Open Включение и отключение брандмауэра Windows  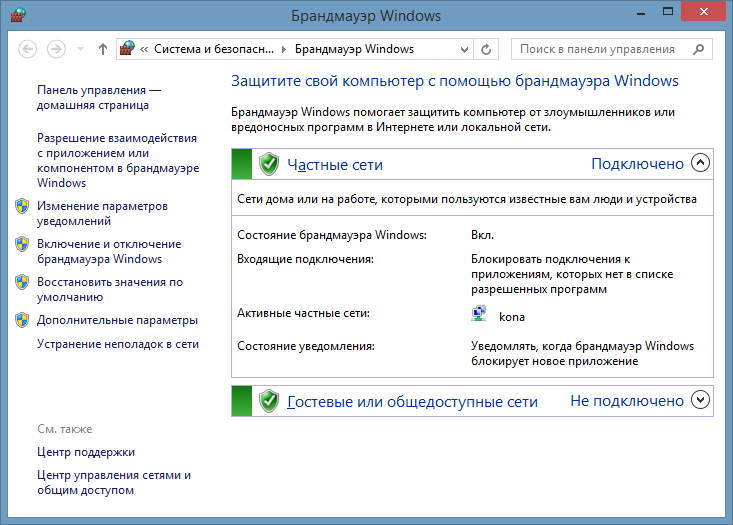coord(109,251)
